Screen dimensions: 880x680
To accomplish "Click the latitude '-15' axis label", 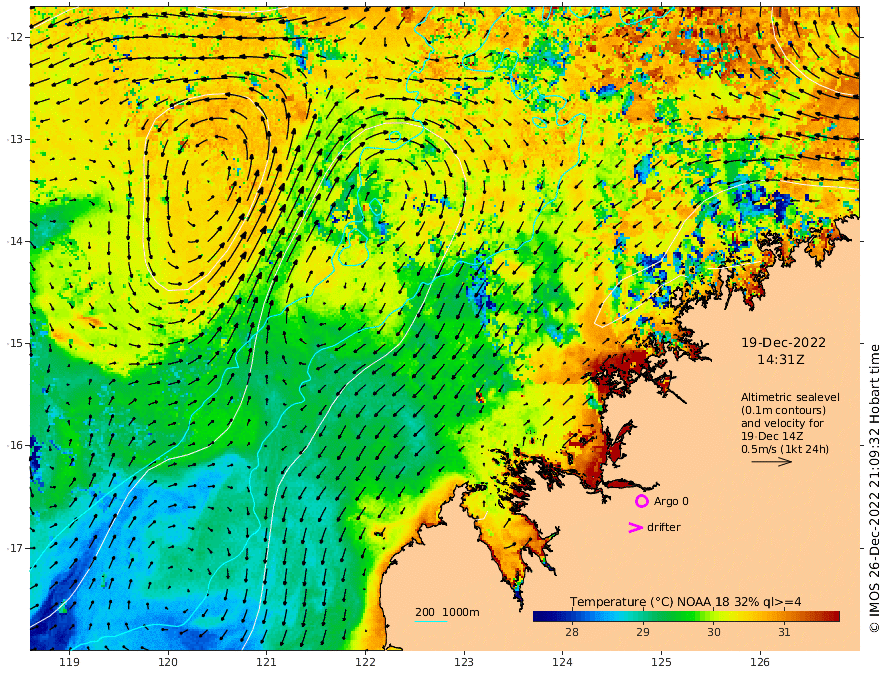I will [15, 343].
